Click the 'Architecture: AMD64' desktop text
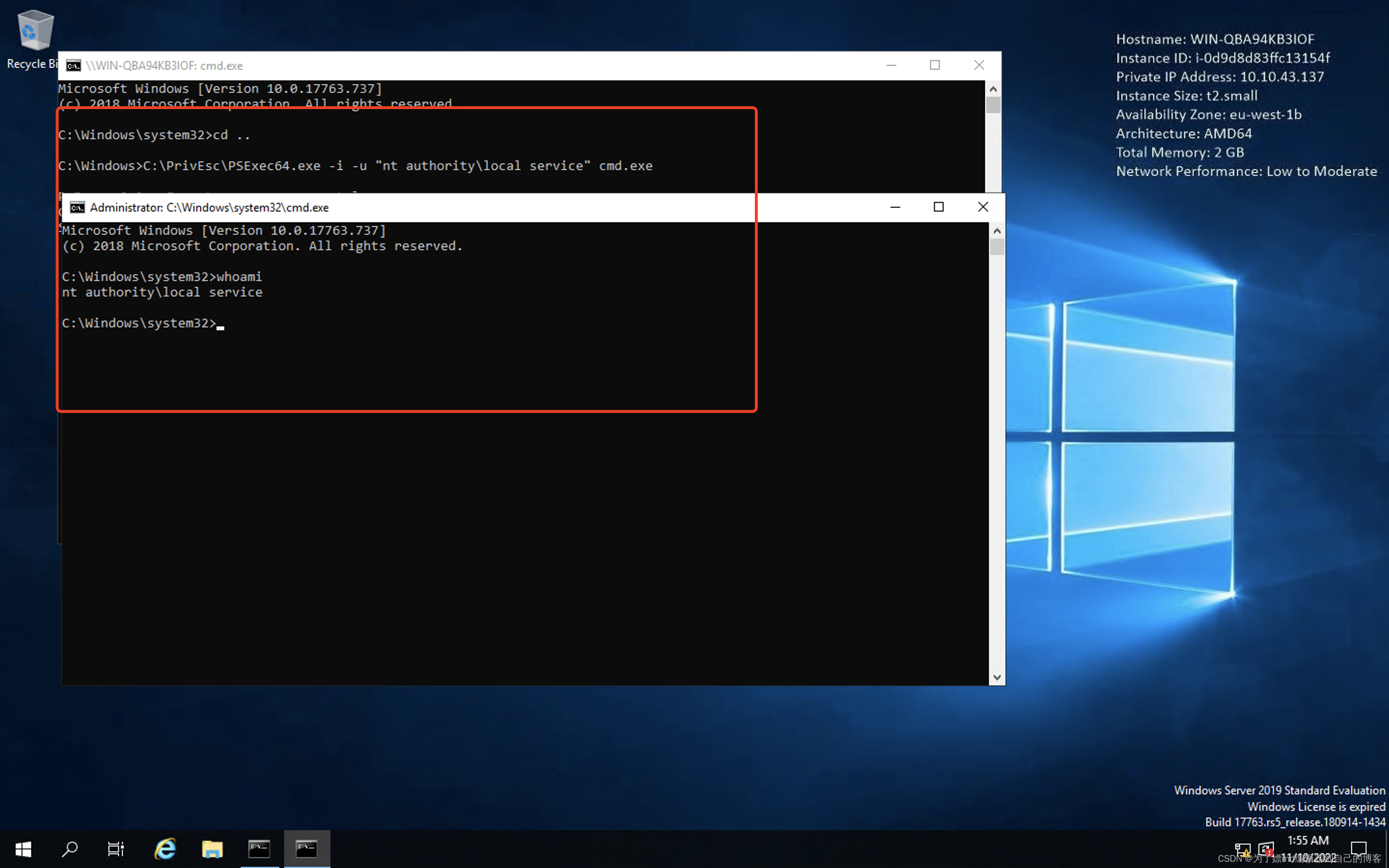 pos(1183,134)
